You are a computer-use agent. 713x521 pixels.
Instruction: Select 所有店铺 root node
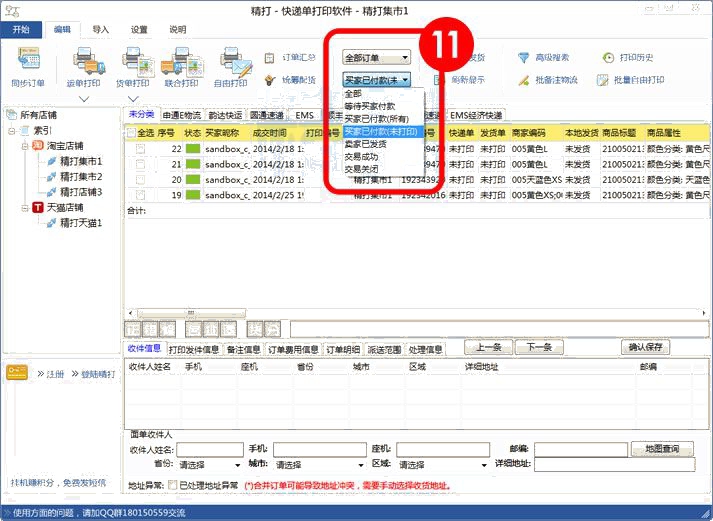[38, 115]
